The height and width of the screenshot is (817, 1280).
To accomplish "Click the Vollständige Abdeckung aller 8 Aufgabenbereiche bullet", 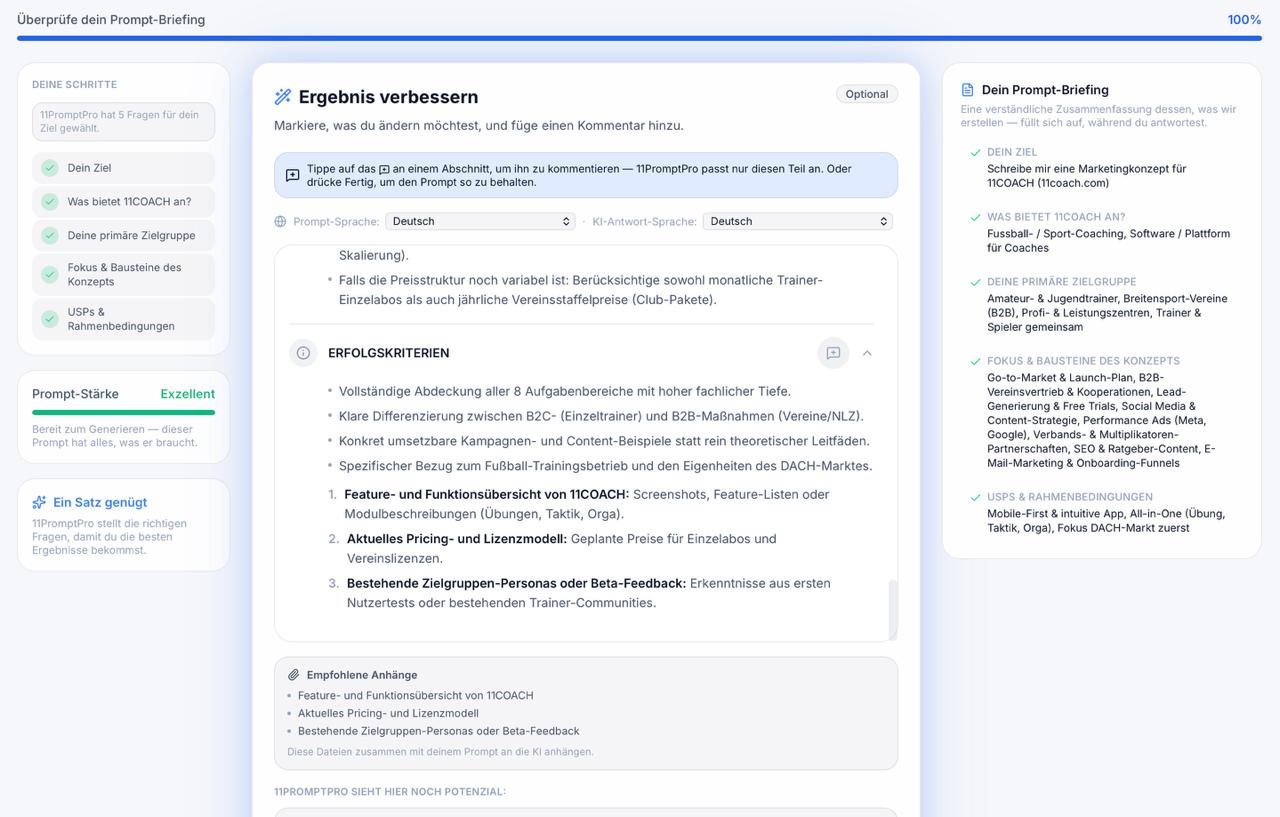I will pyautogui.click(x=565, y=391).
